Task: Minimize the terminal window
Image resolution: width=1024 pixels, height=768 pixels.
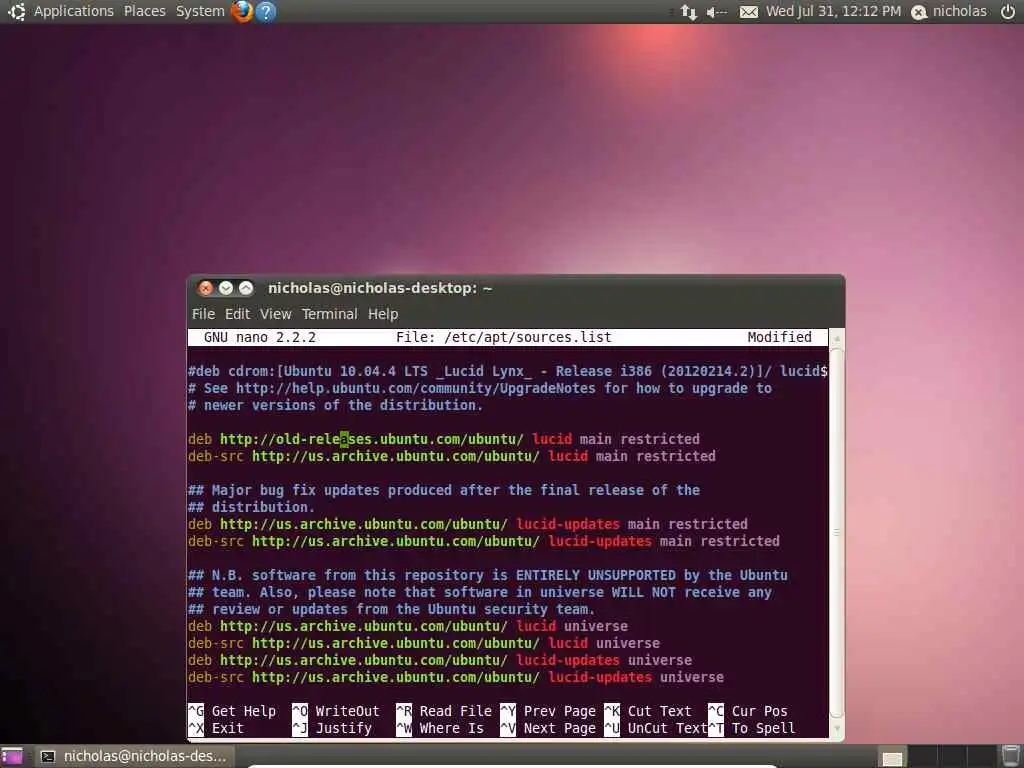Action: click(226, 288)
